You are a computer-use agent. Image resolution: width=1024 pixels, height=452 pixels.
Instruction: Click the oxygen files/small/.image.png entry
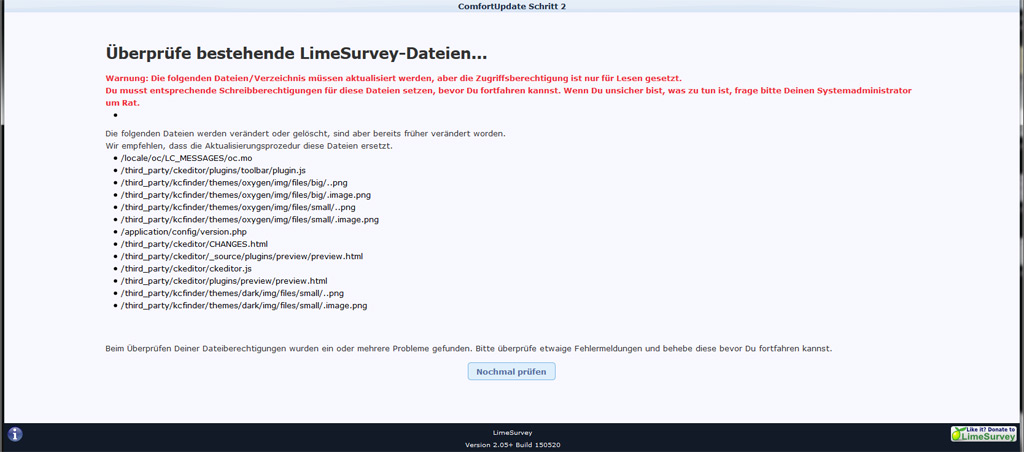pyautogui.click(x=249, y=219)
